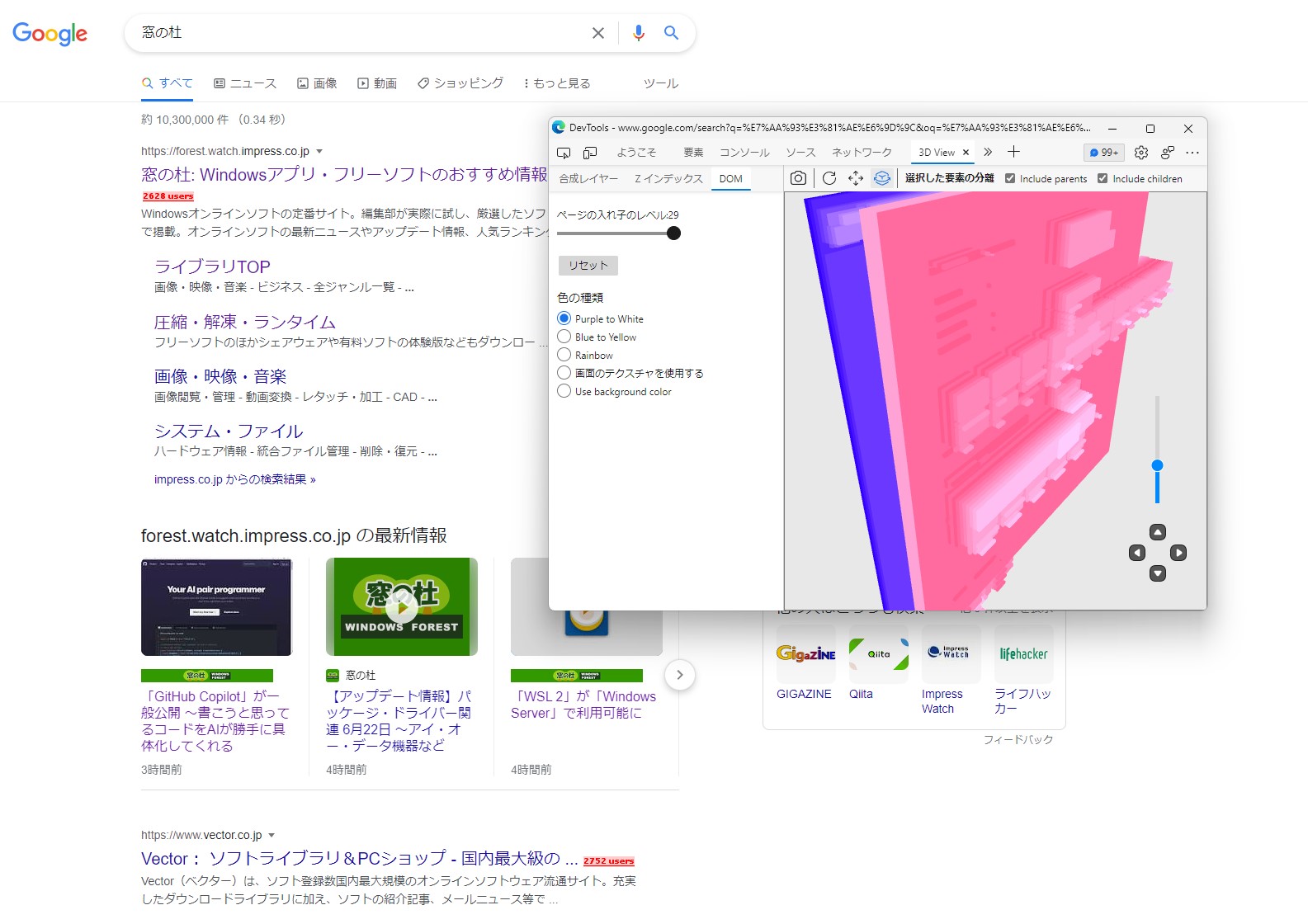The height and width of the screenshot is (924, 1308).
Task: Click the blue magnifier search button
Action: tap(672, 33)
